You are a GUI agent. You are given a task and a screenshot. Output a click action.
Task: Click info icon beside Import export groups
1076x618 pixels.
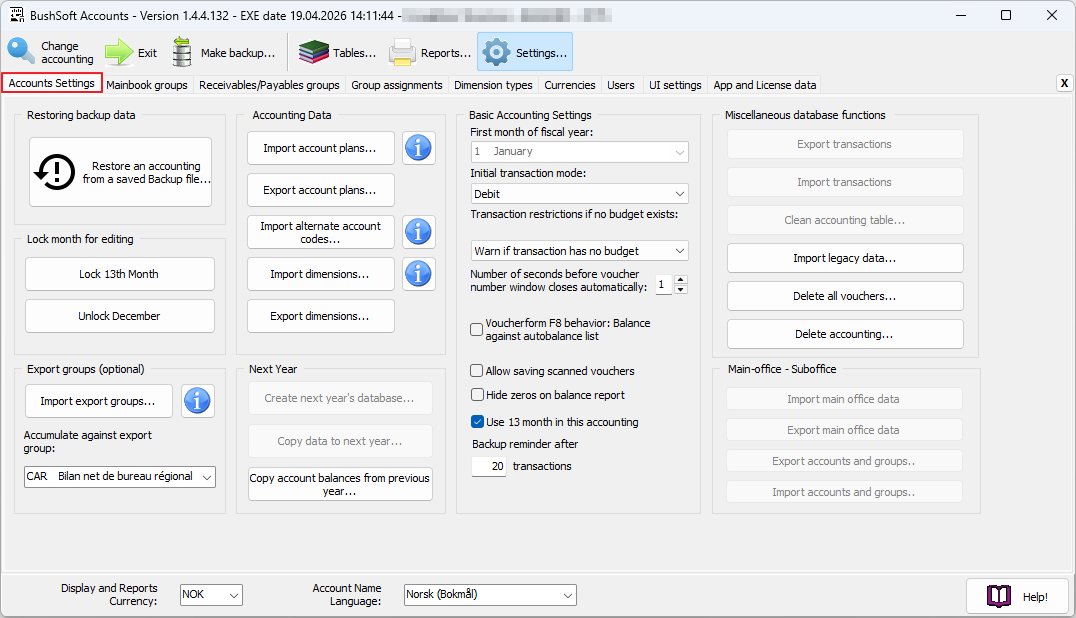pos(198,401)
